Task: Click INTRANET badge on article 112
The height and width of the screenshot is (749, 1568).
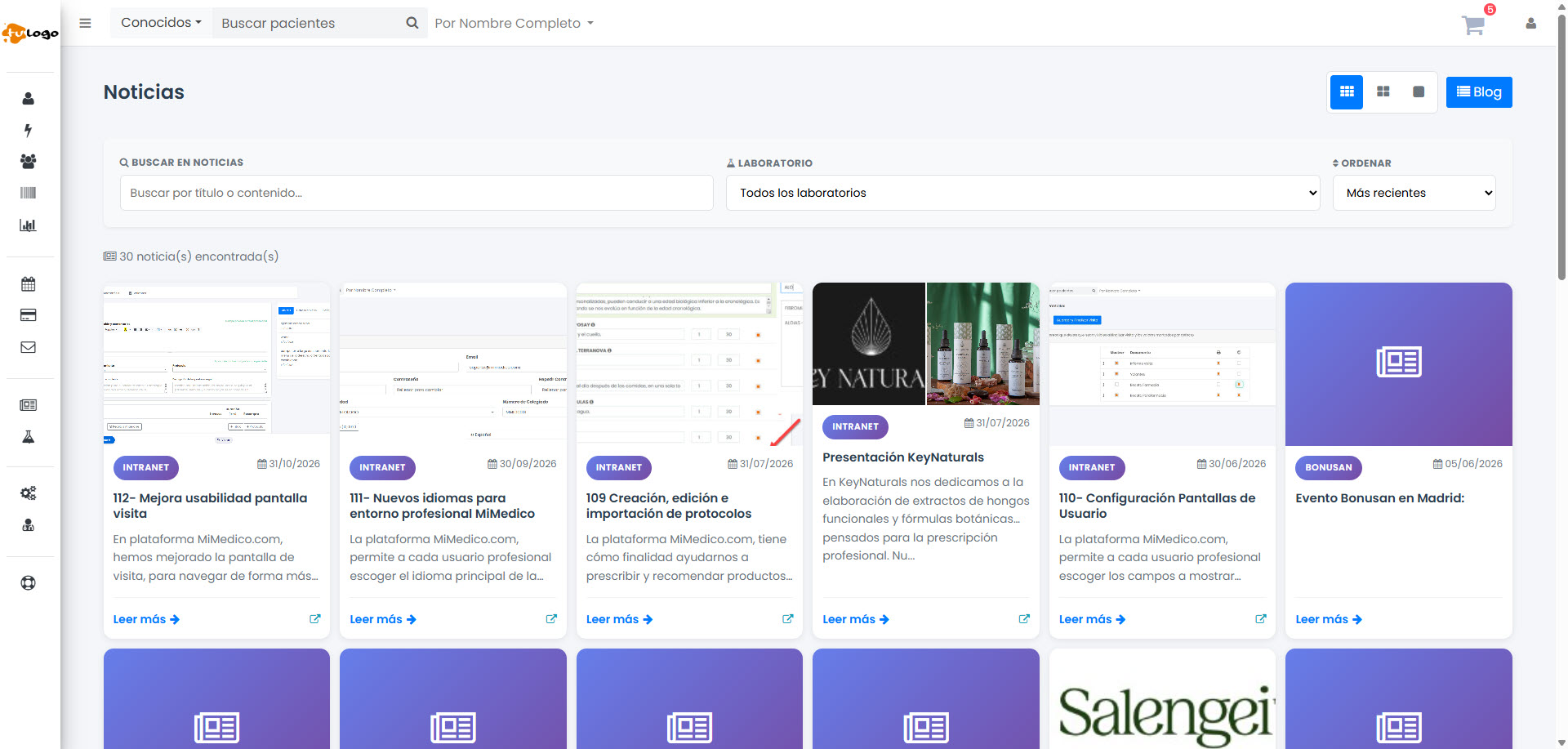Action: click(146, 468)
